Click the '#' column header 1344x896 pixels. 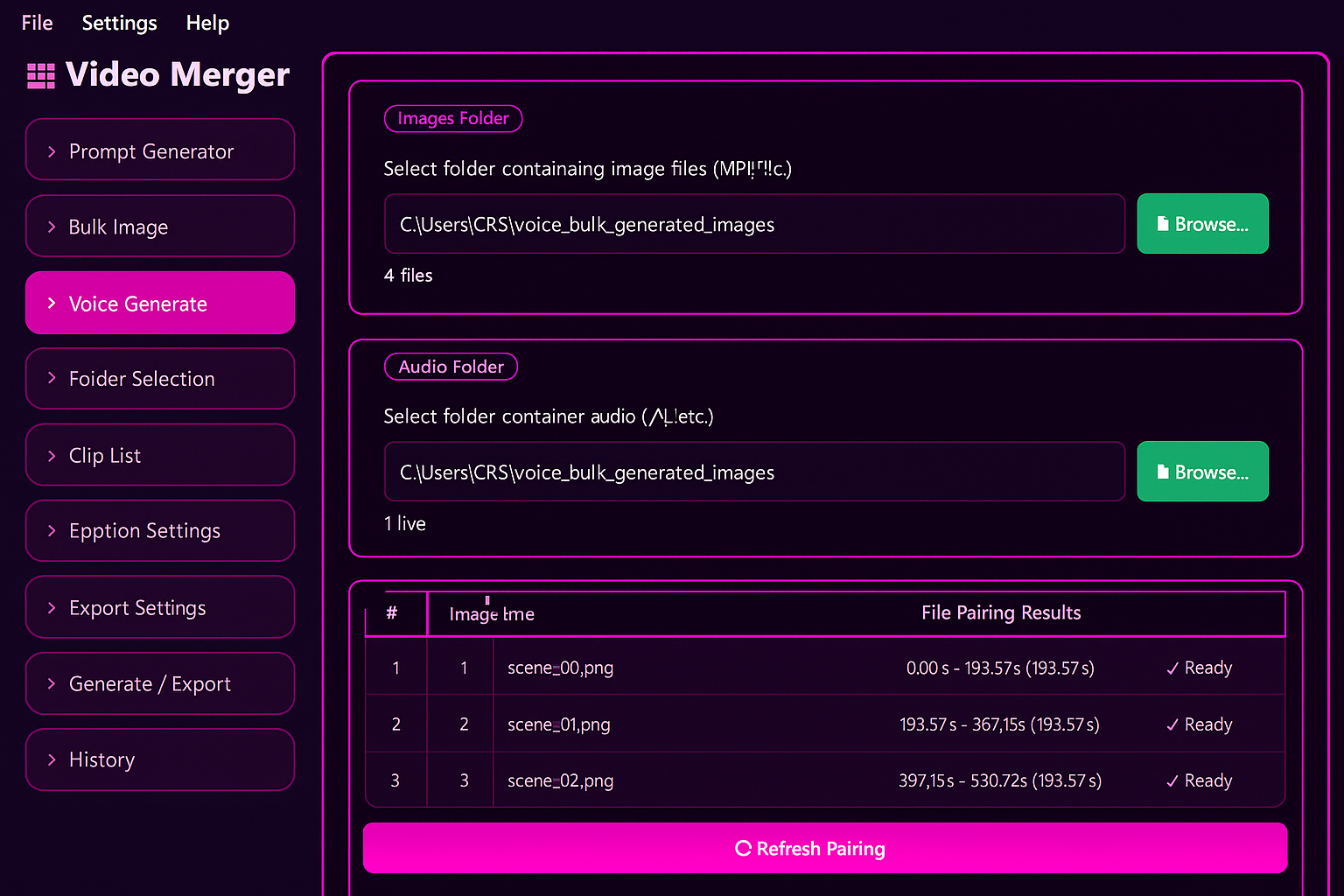click(392, 612)
